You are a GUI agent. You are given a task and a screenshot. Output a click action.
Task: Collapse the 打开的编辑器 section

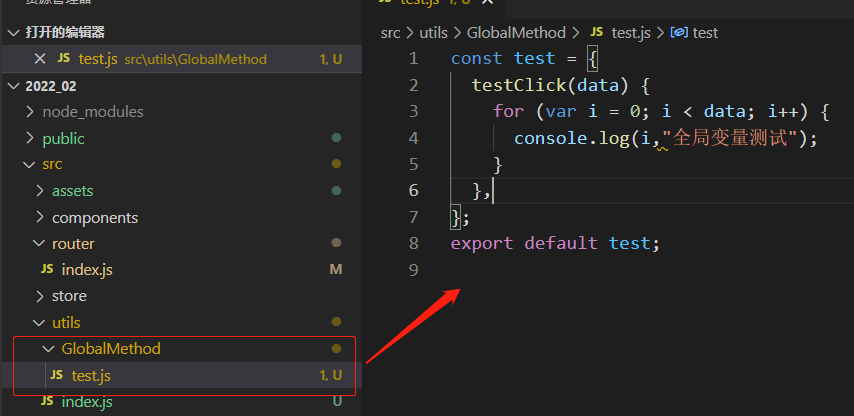pyautogui.click(x=13, y=33)
